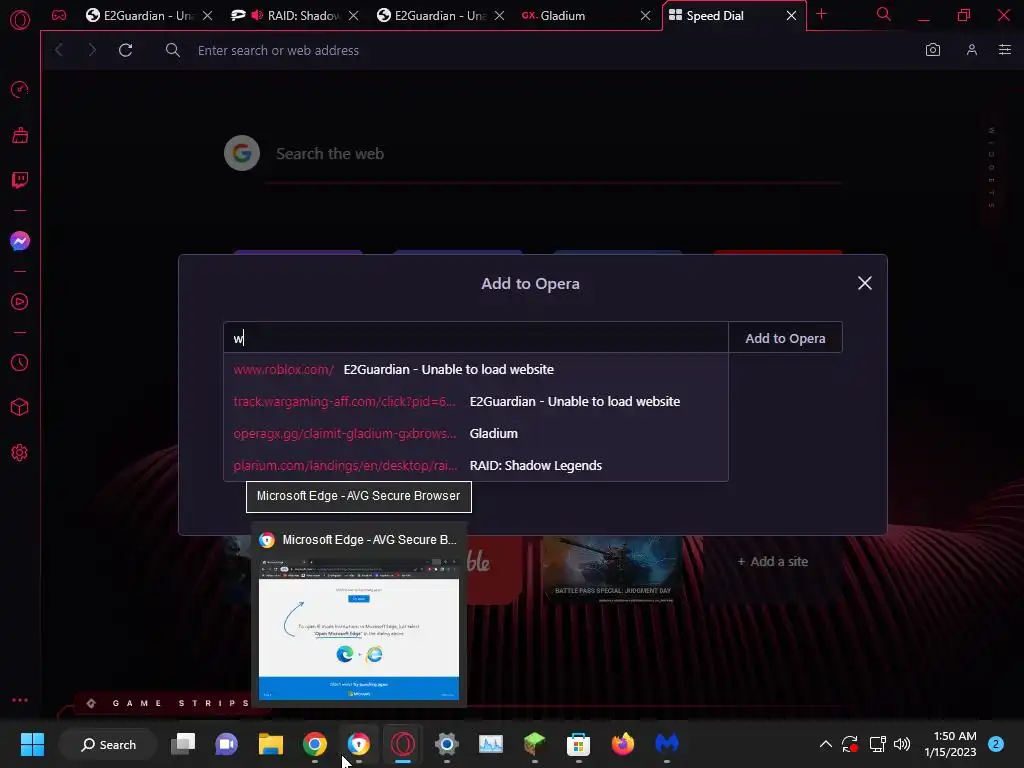Open File Explorer from taskbar
1024x768 pixels.
(270, 744)
